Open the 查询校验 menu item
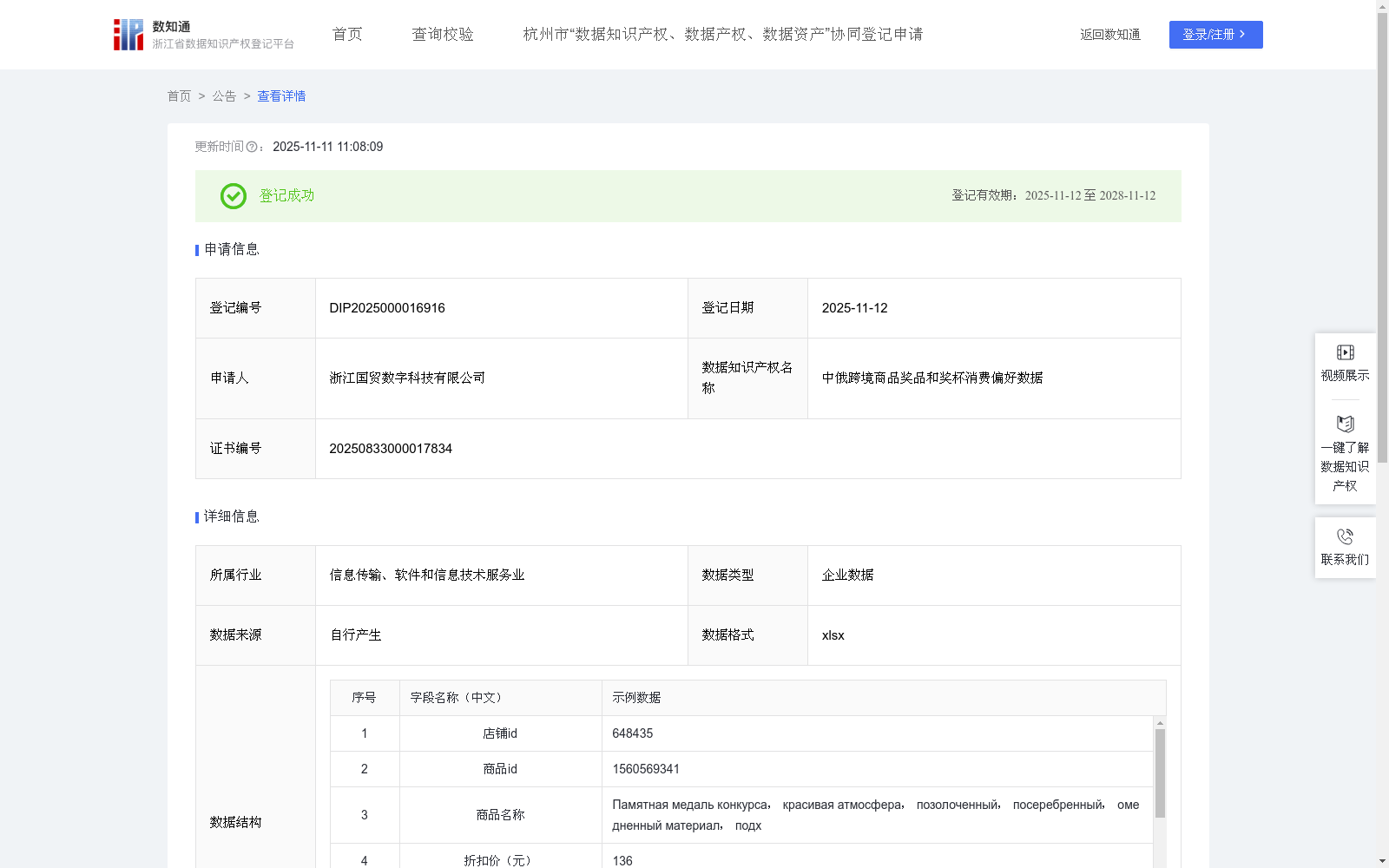This screenshot has height=868, width=1389. 443,35
